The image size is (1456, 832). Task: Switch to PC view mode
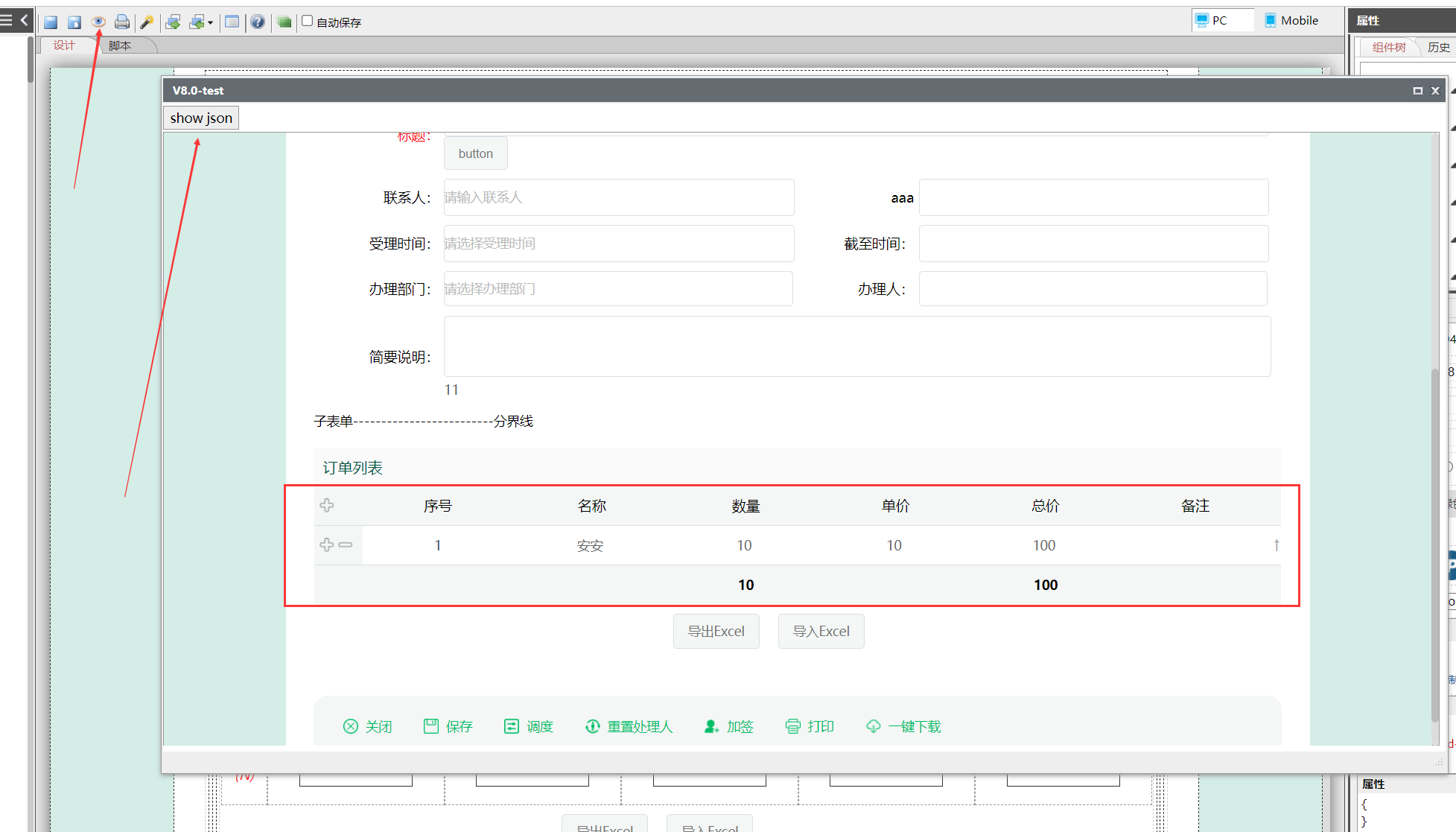tap(1212, 21)
